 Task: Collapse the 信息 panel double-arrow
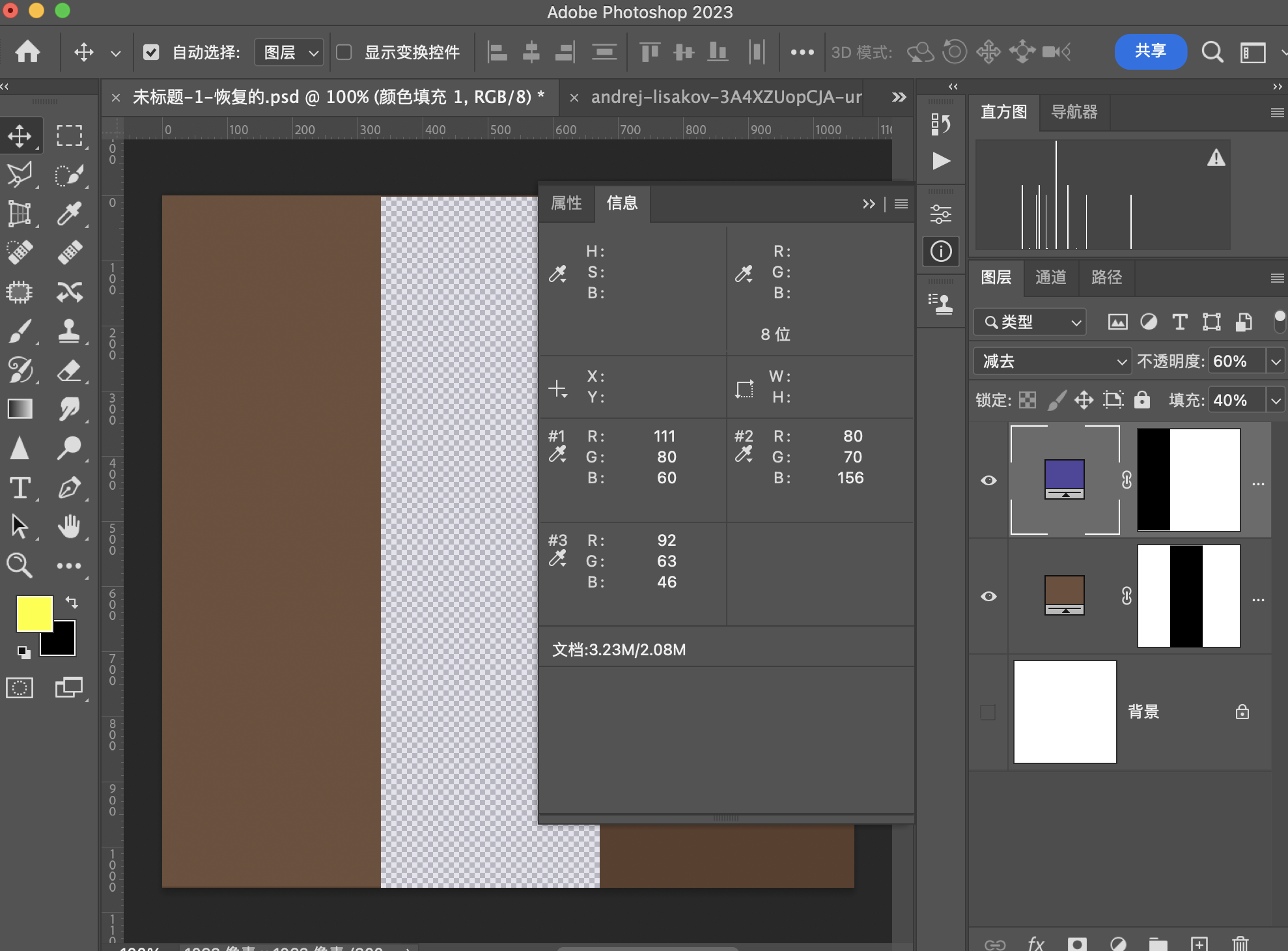(x=869, y=204)
